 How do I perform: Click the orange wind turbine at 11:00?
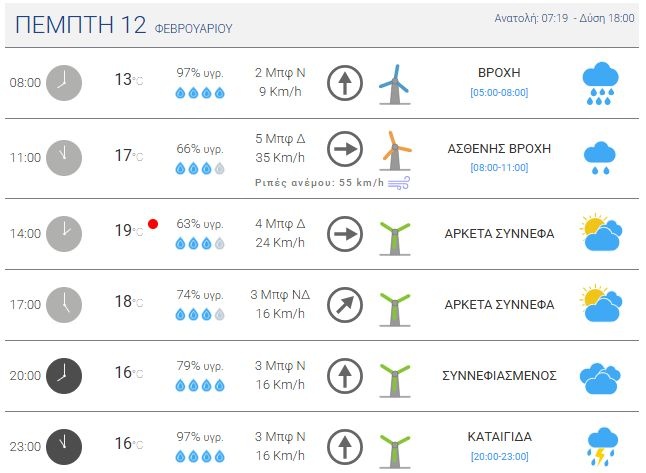tap(396, 150)
